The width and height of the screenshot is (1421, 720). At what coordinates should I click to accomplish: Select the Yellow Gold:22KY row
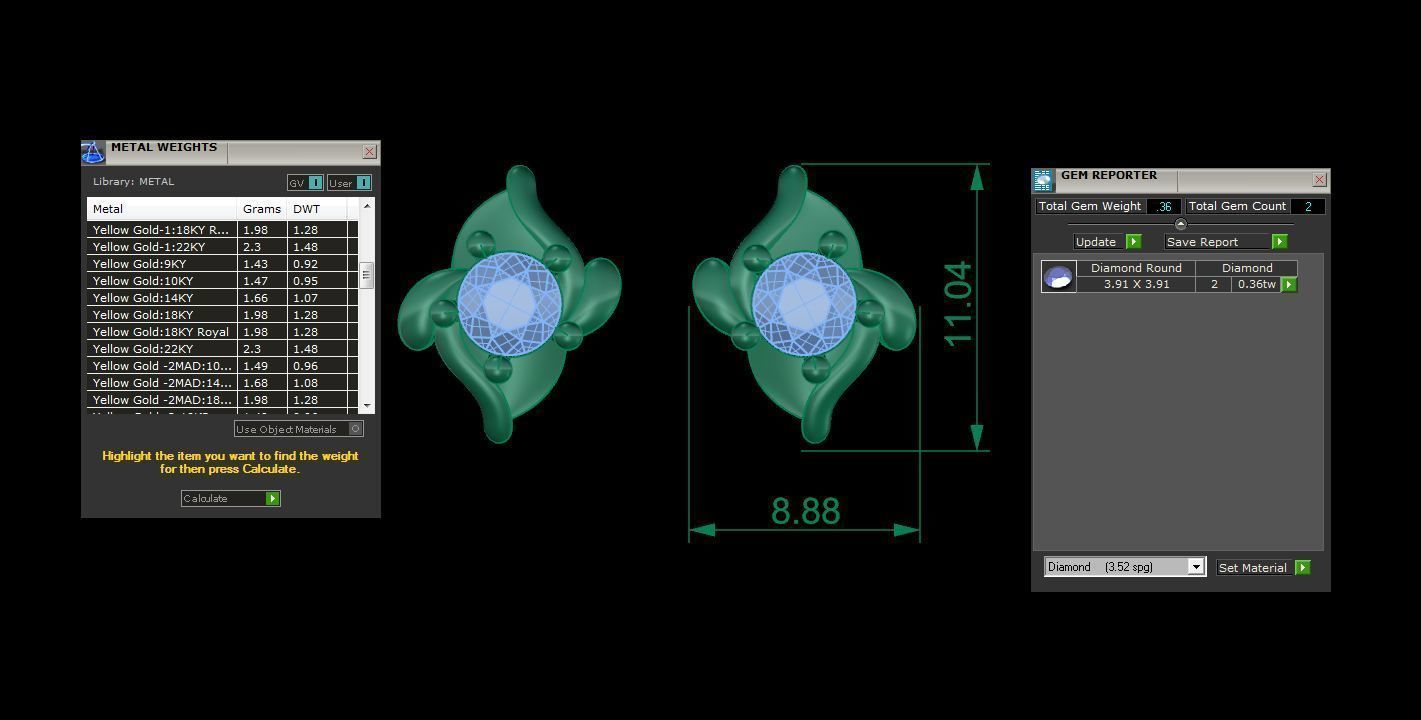pyautogui.click(x=222, y=349)
